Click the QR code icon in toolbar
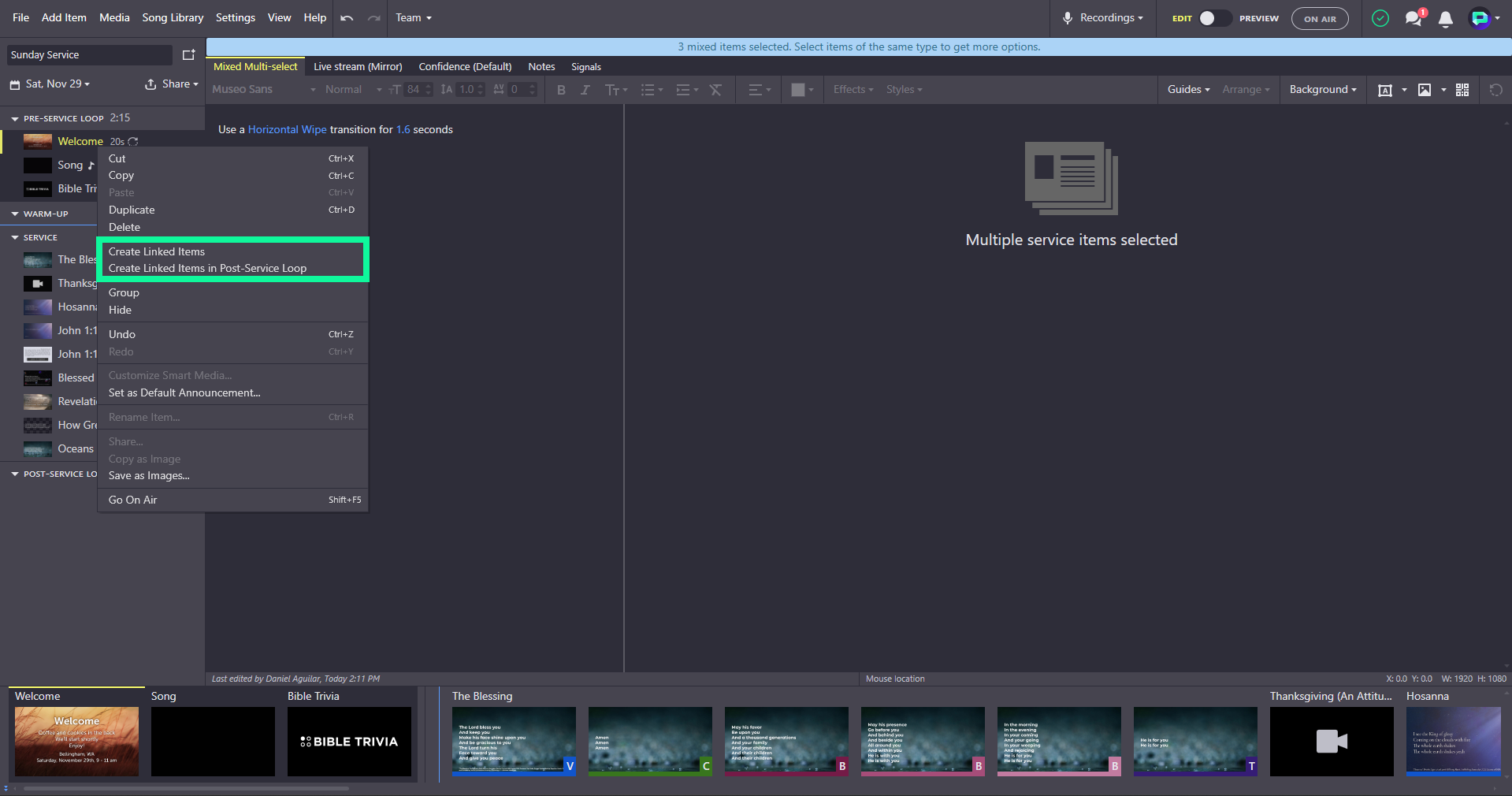 [1462, 90]
